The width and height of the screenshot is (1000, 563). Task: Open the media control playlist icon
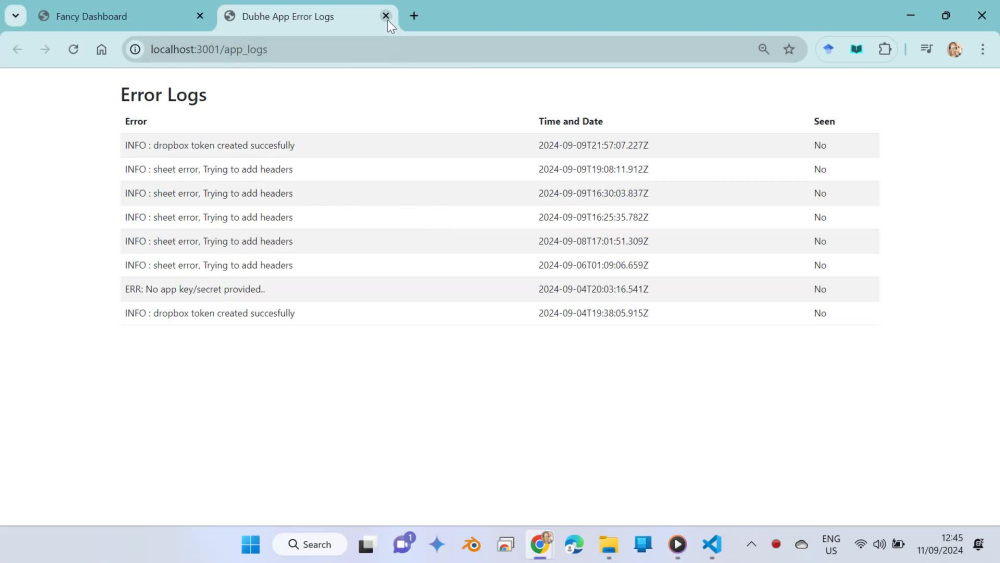tap(927, 49)
